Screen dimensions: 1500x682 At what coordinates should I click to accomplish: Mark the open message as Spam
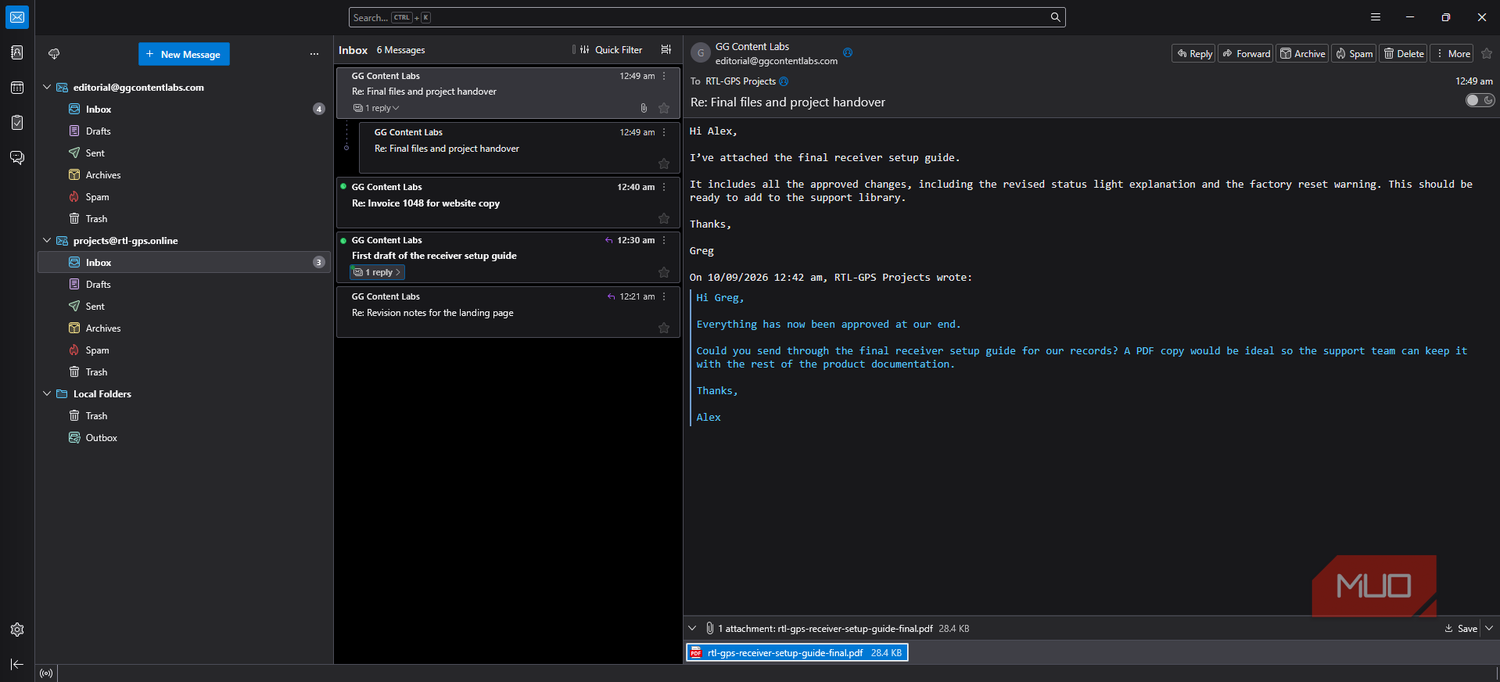coord(1354,54)
